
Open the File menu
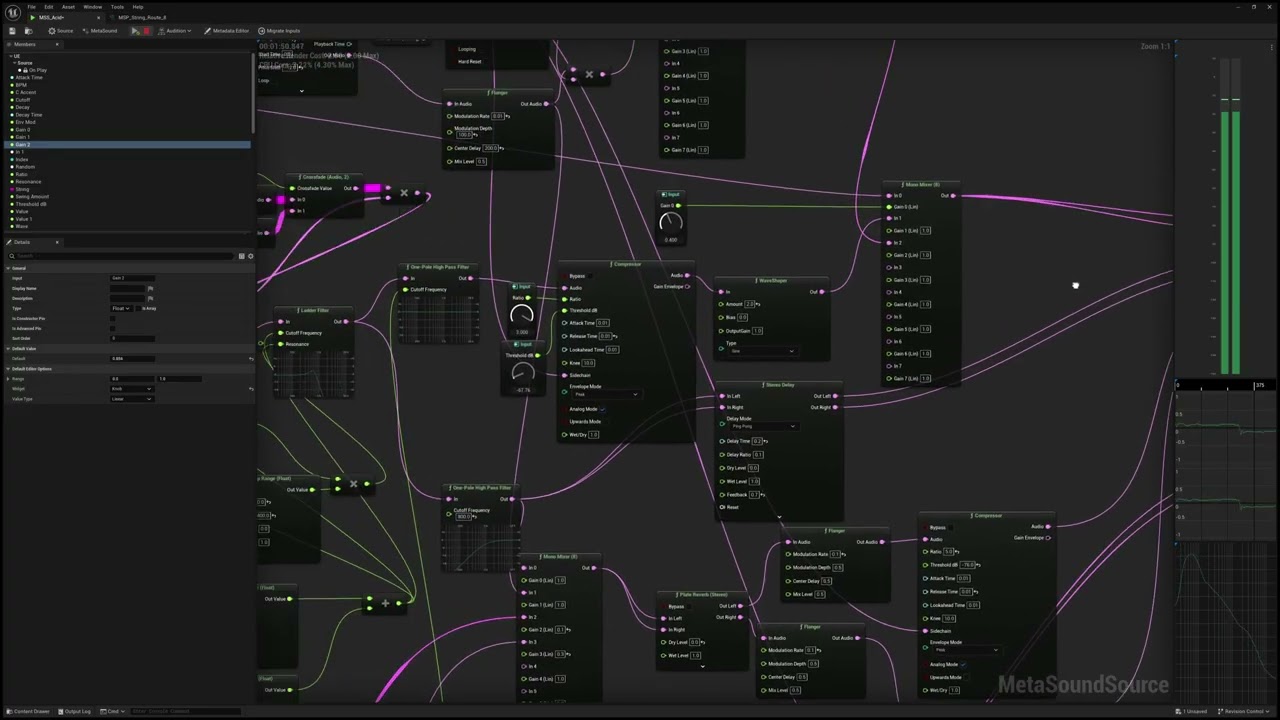point(31,7)
